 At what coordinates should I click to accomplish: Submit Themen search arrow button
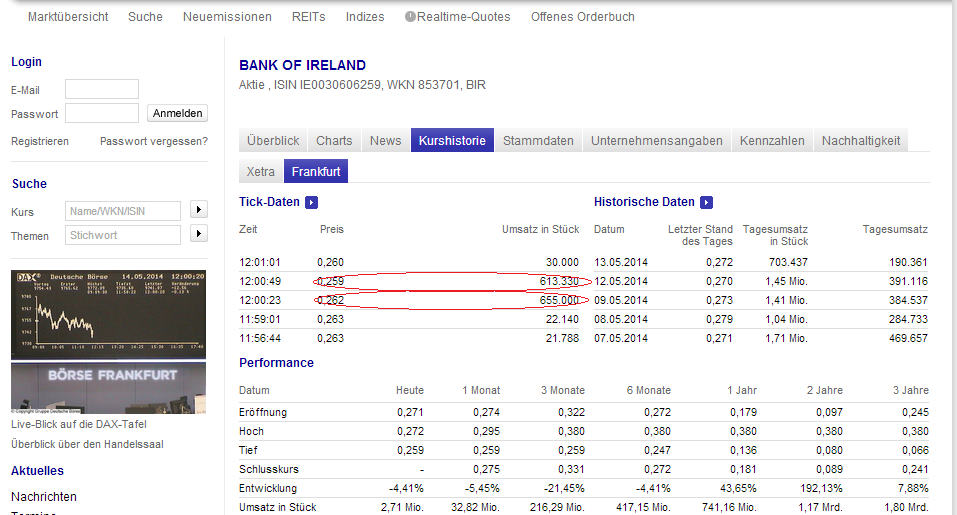[198, 234]
